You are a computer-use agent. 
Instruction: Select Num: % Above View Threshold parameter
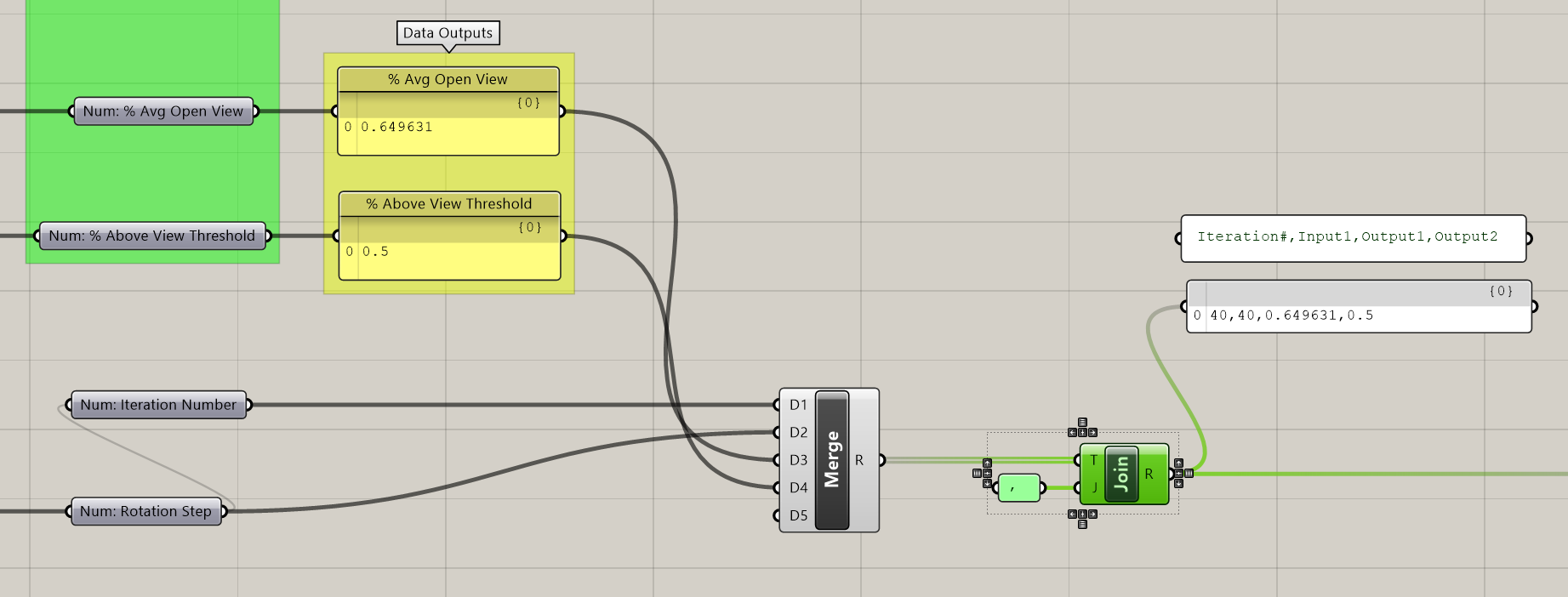click(x=151, y=236)
